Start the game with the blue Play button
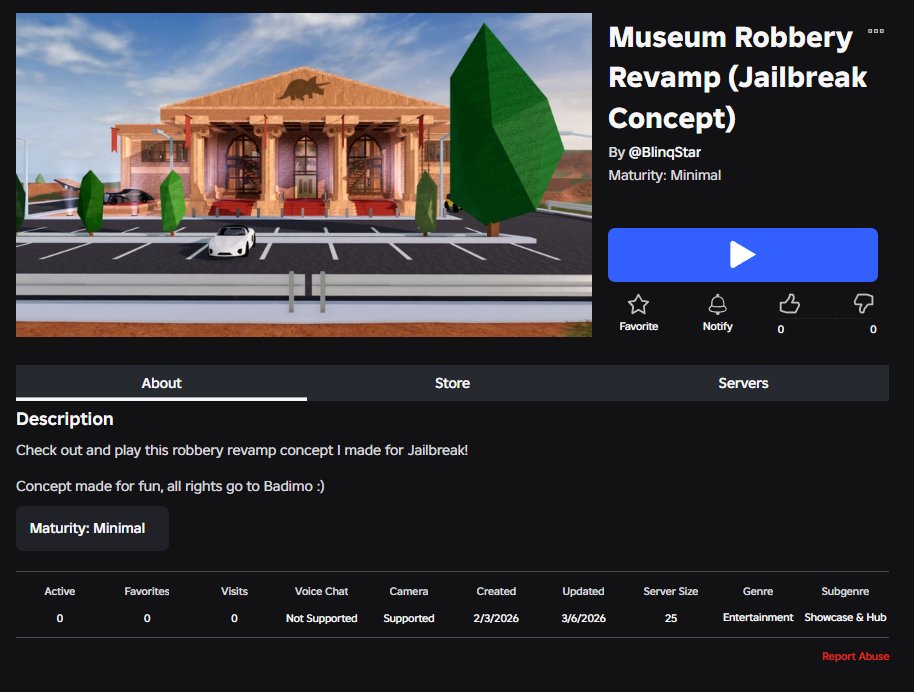 point(743,255)
